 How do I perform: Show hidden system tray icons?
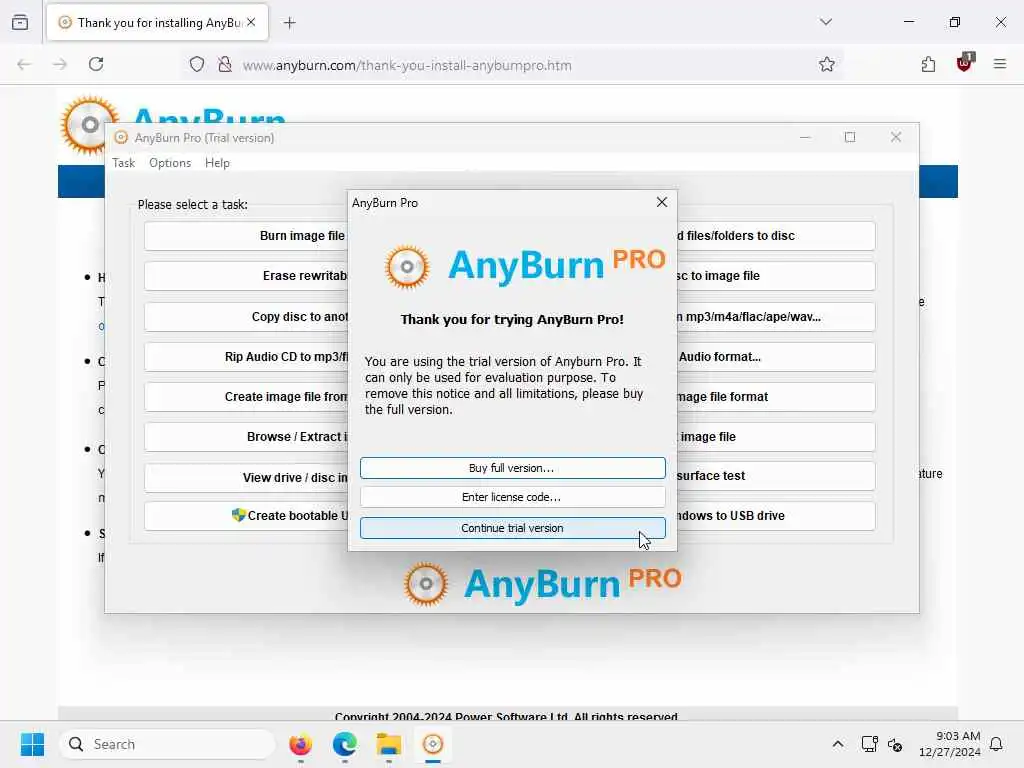pyautogui.click(x=838, y=744)
